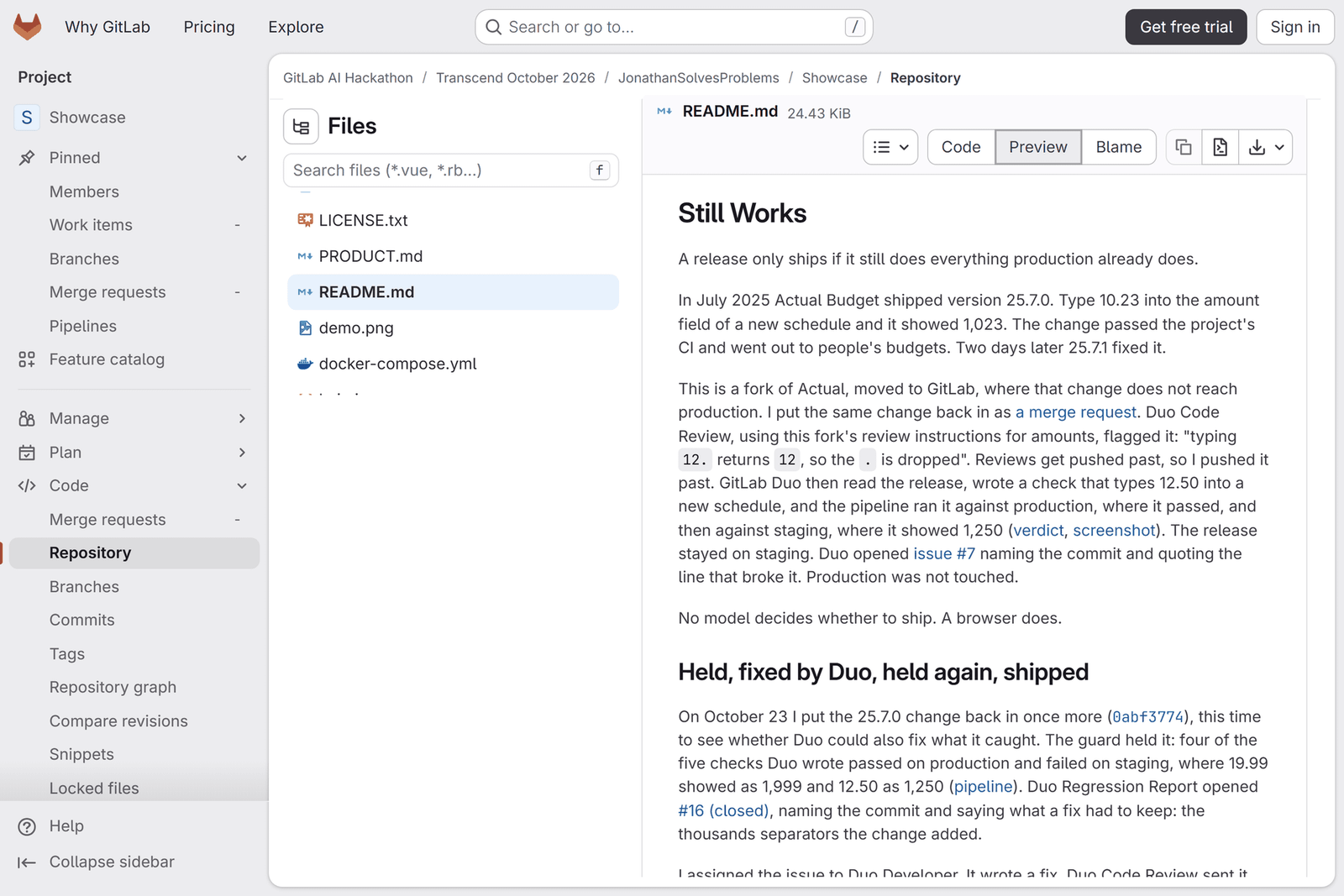Viewport: 1344px width, 896px height.
Task: Click the Feature catalog icon
Action: 27,359
